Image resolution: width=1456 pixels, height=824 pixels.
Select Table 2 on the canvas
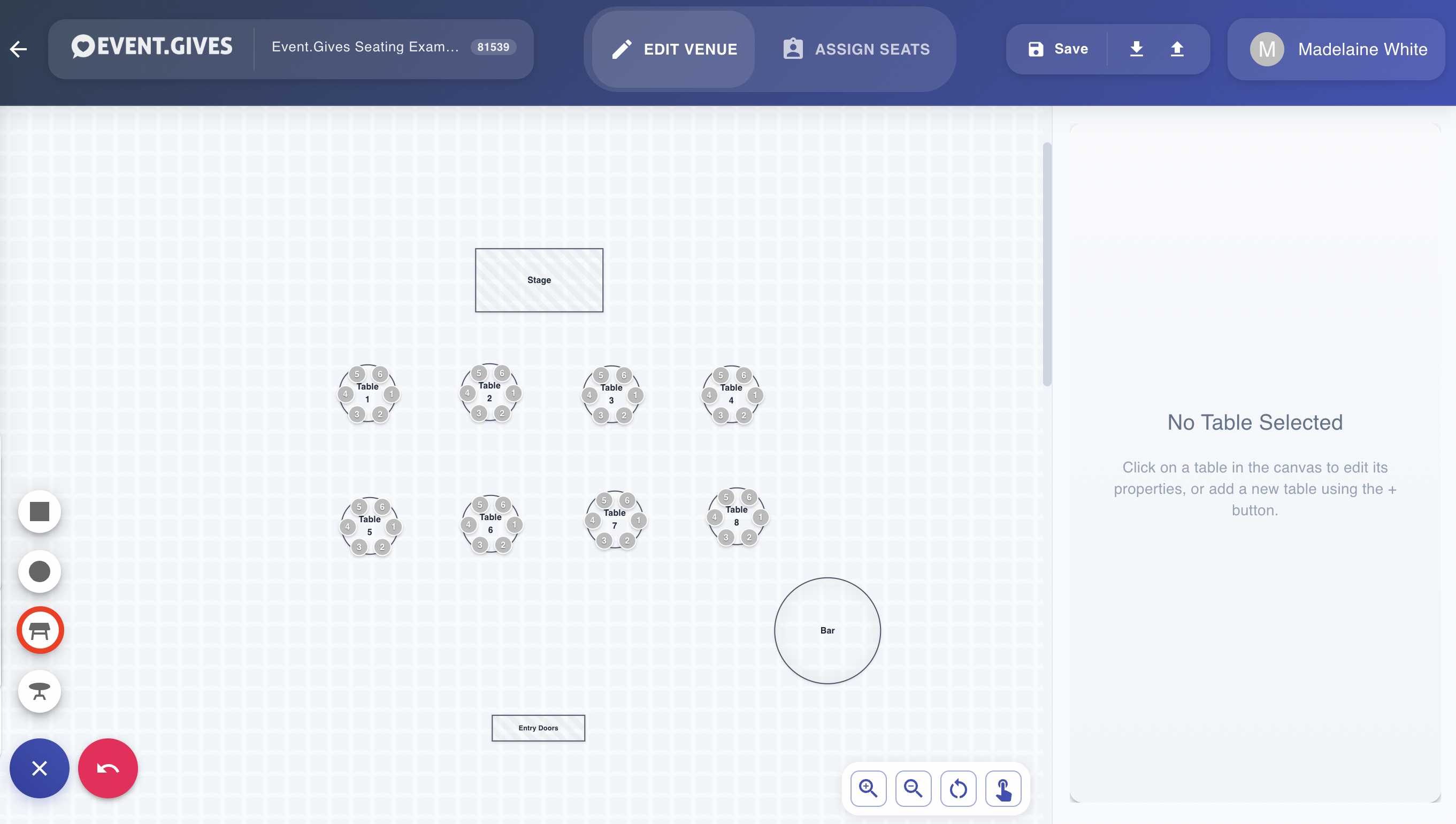490,392
